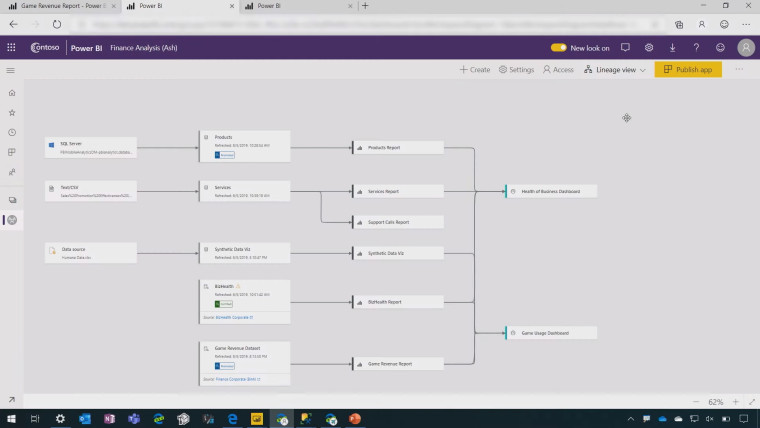Open the user profile avatar
Screen dimensions: 760x428
(x=746, y=48)
